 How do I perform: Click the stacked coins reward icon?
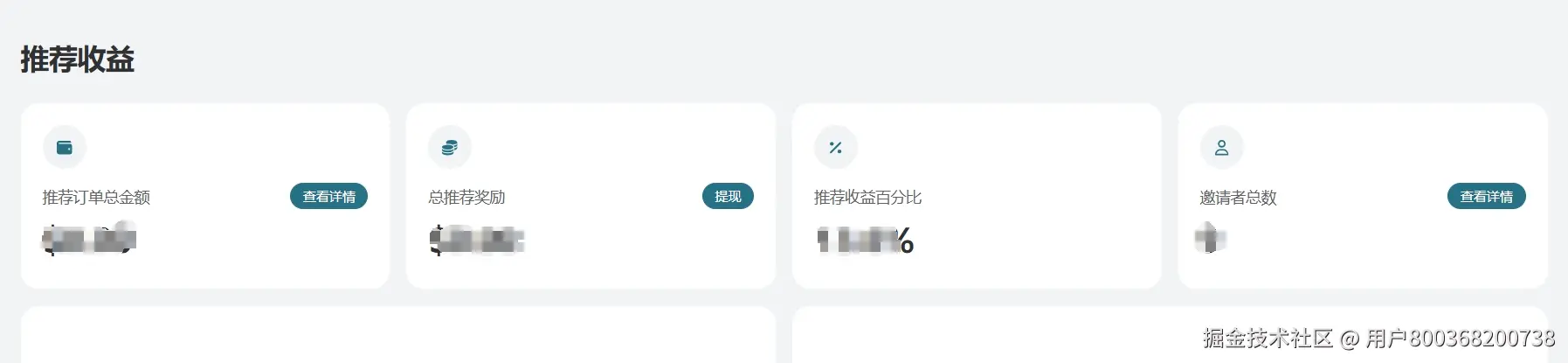click(x=450, y=147)
